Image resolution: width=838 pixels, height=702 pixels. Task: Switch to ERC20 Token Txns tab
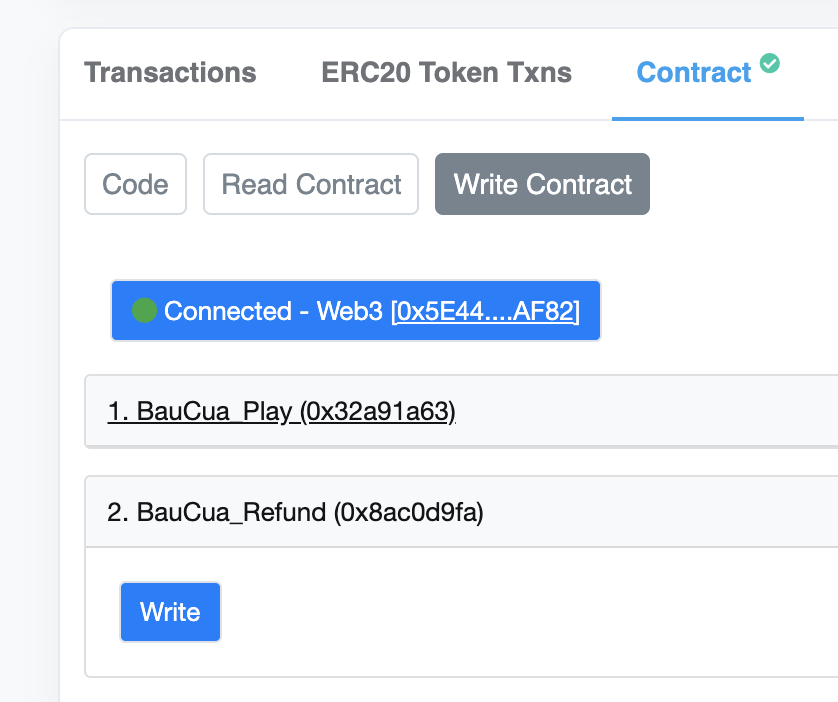coord(446,73)
